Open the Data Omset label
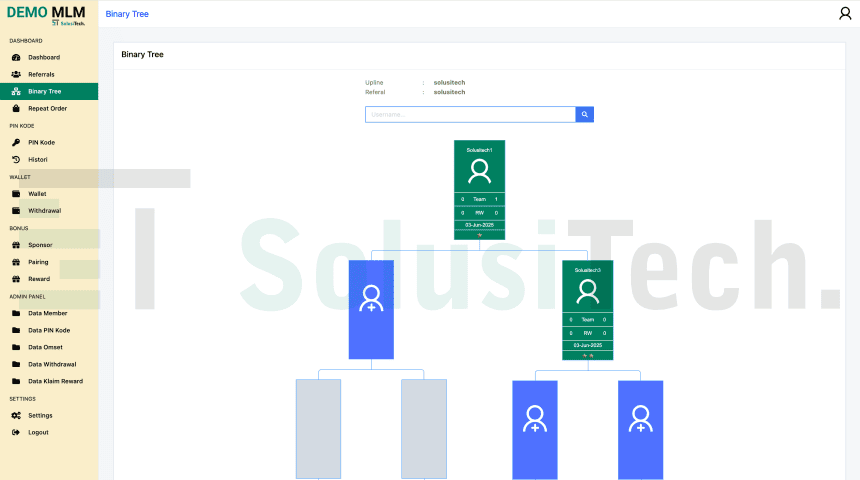Viewport: 860px width, 480px height. [x=45, y=347]
